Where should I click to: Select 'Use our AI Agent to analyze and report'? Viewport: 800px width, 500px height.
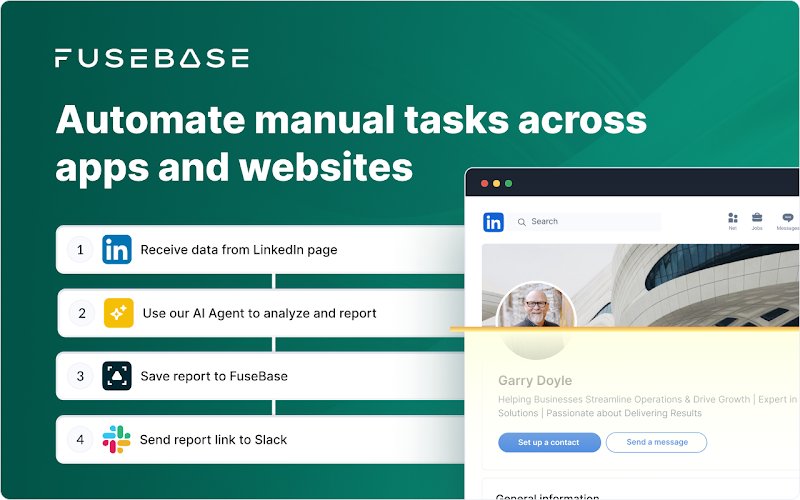pos(261,313)
